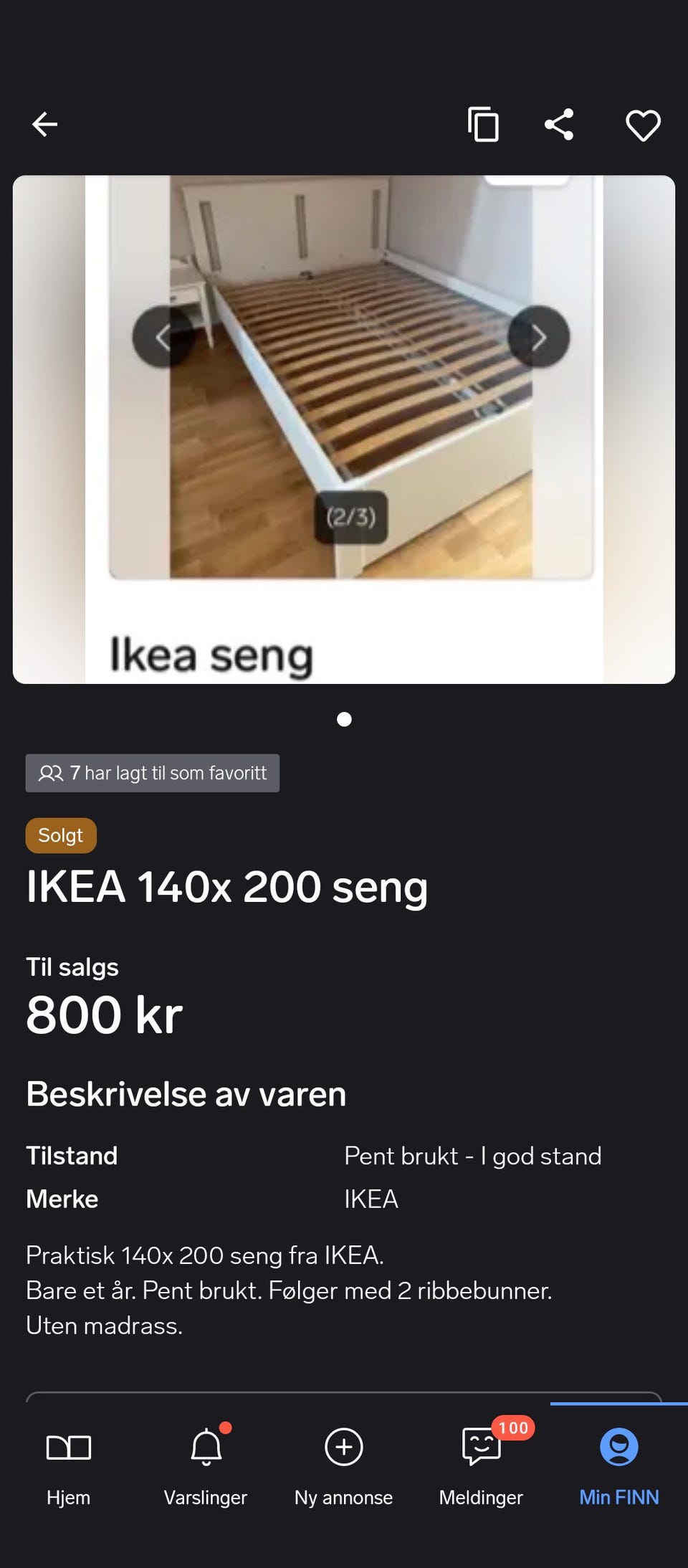Tap the back arrow icon
688x1568 pixels.
pyautogui.click(x=44, y=124)
